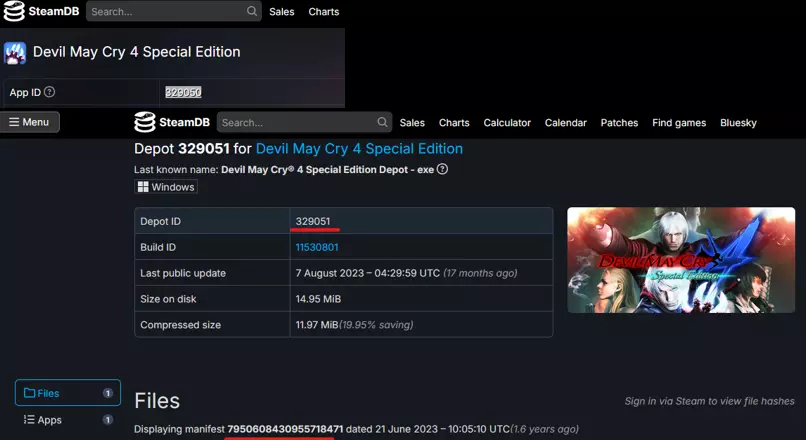Open Sales in the top snippet
The width and height of the screenshot is (806, 440).
[282, 12]
